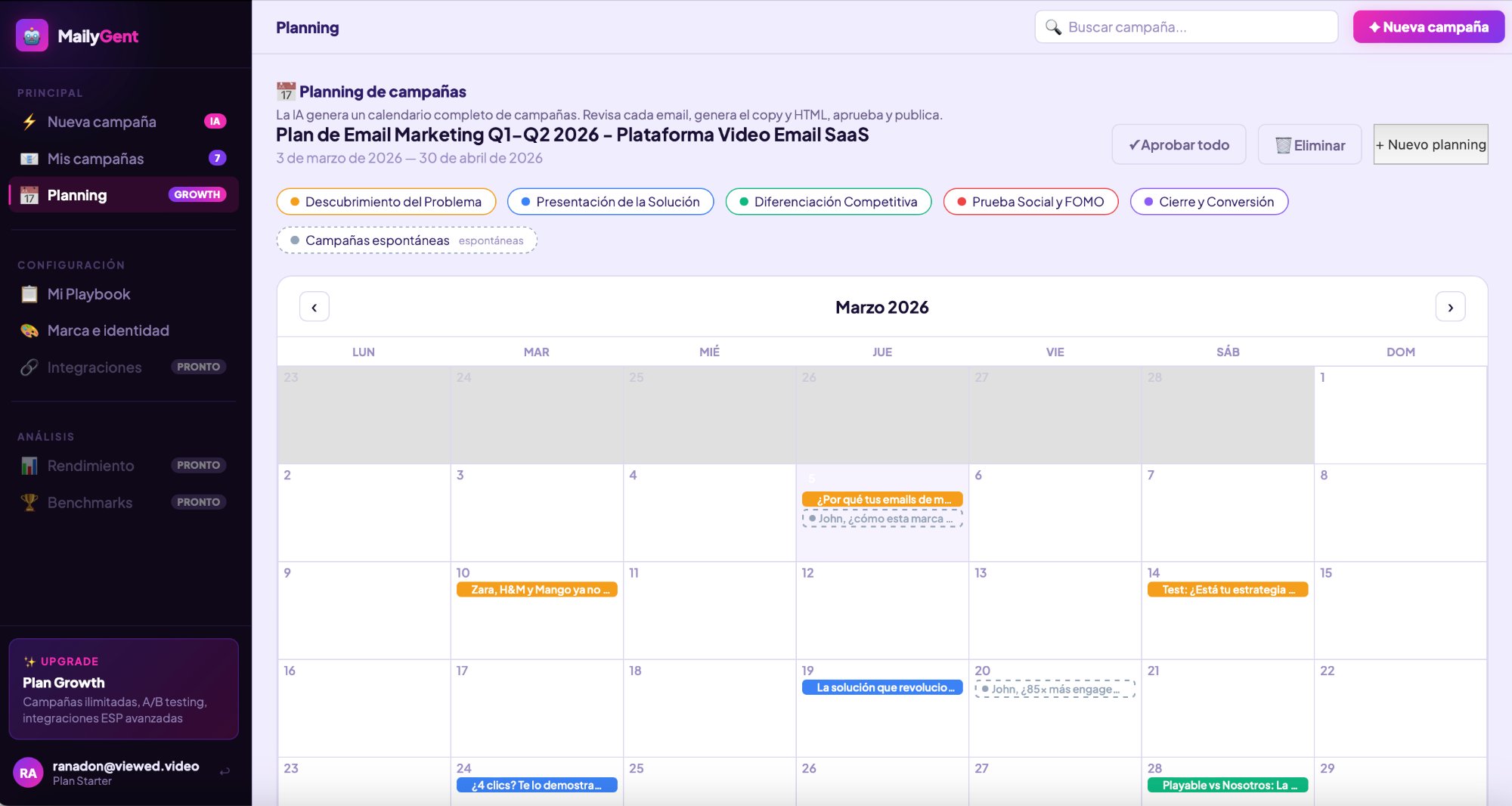The image size is (1512, 806).
Task: Click the orange dot of Descubrimiento del Problema
Action: point(295,202)
